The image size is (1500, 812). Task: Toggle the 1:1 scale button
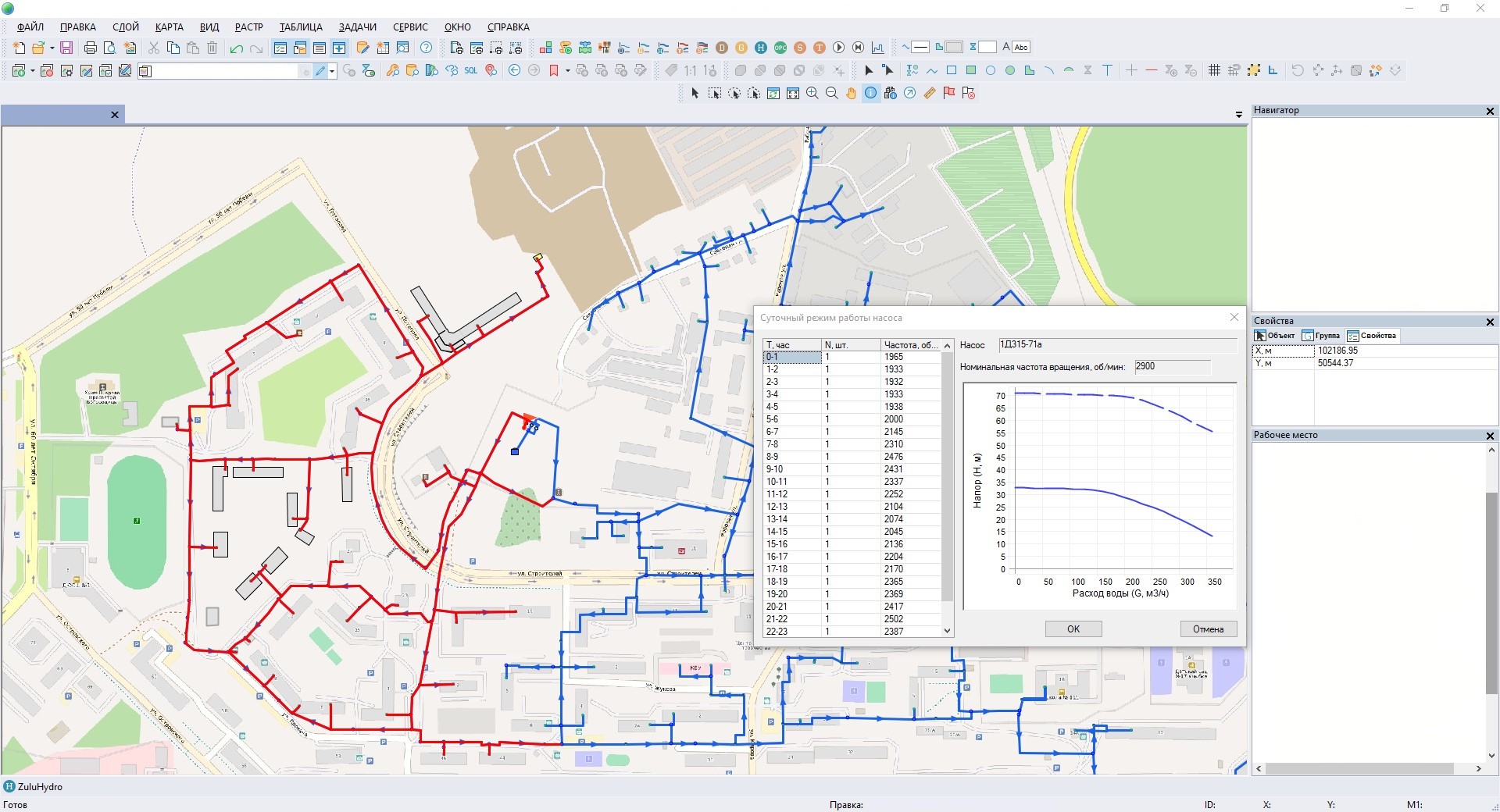pos(690,71)
